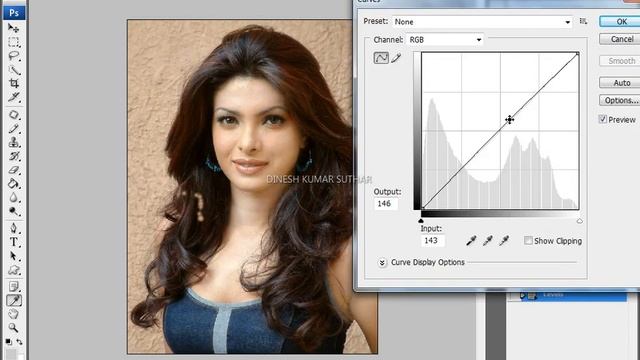Click the Auto button

coord(621,83)
